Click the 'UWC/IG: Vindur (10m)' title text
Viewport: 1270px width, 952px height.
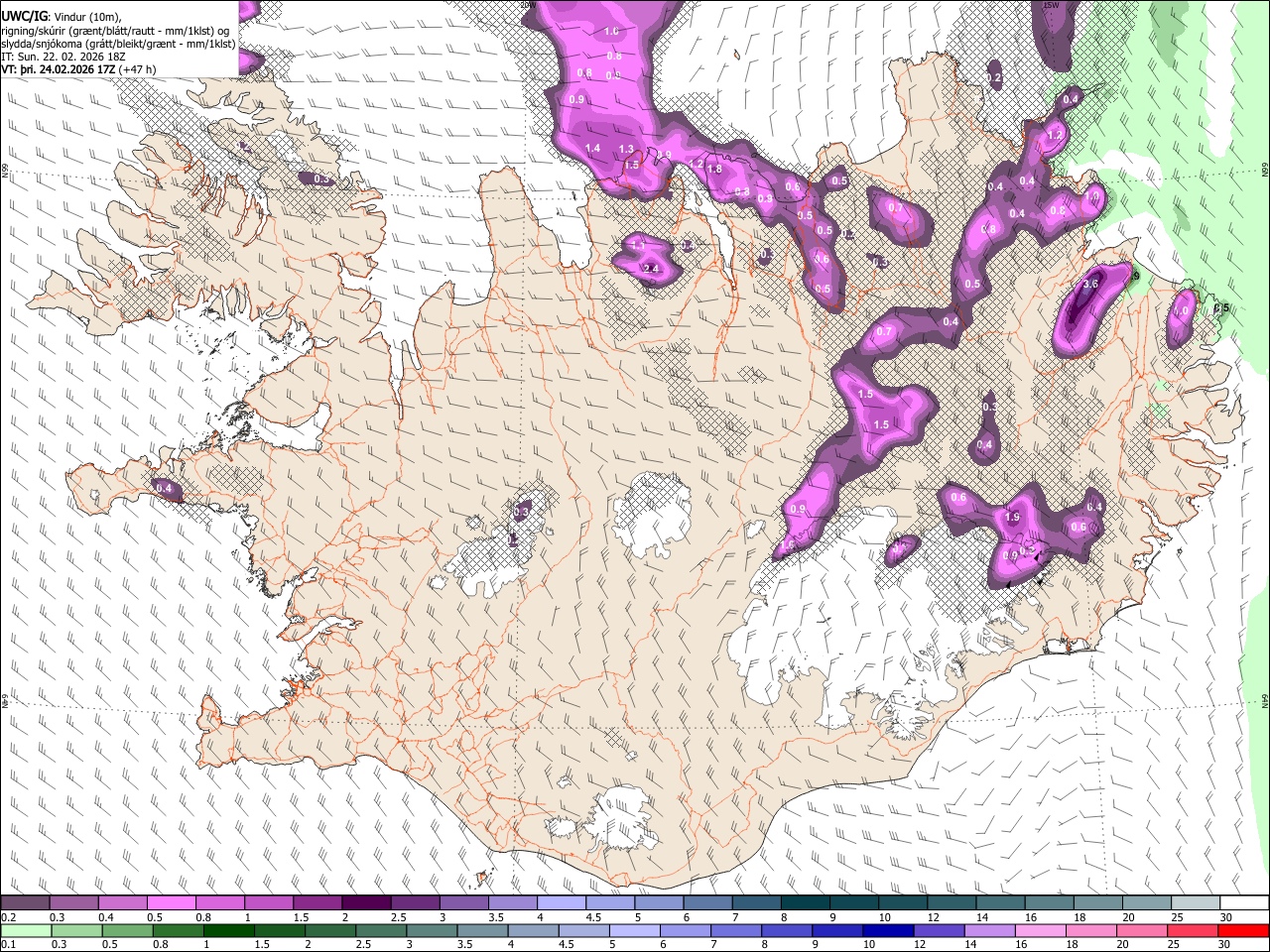tap(62, 16)
